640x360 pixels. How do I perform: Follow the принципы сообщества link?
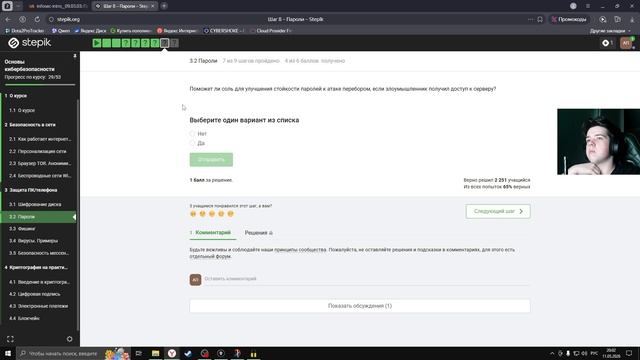click(300, 249)
